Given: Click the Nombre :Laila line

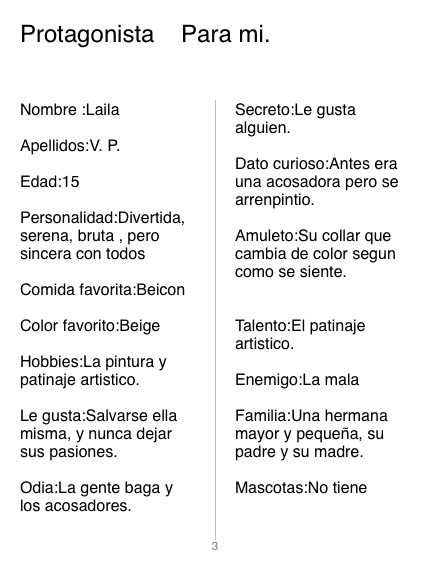Looking at the screenshot, I should coord(70,110).
